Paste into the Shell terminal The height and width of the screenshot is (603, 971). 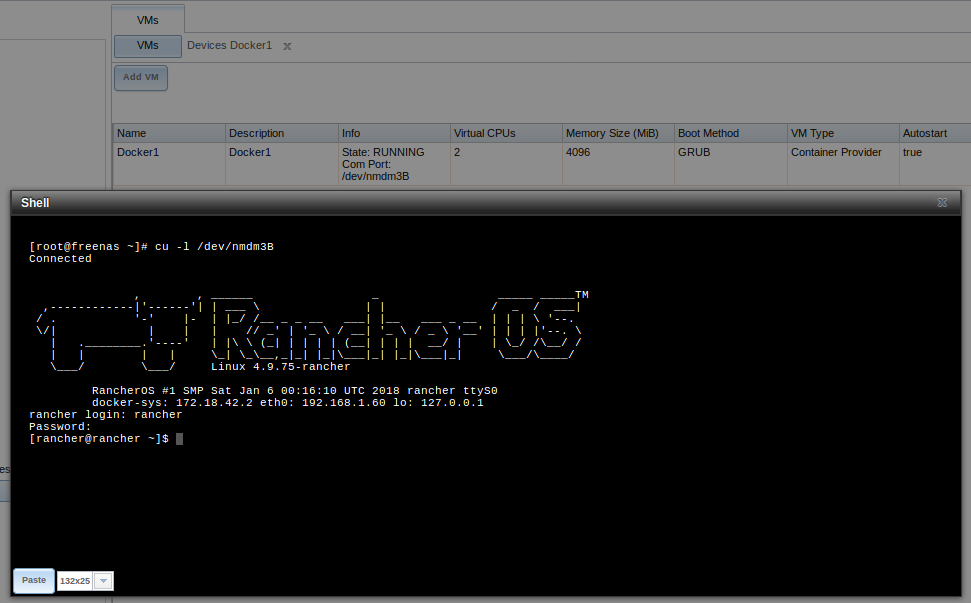click(34, 580)
